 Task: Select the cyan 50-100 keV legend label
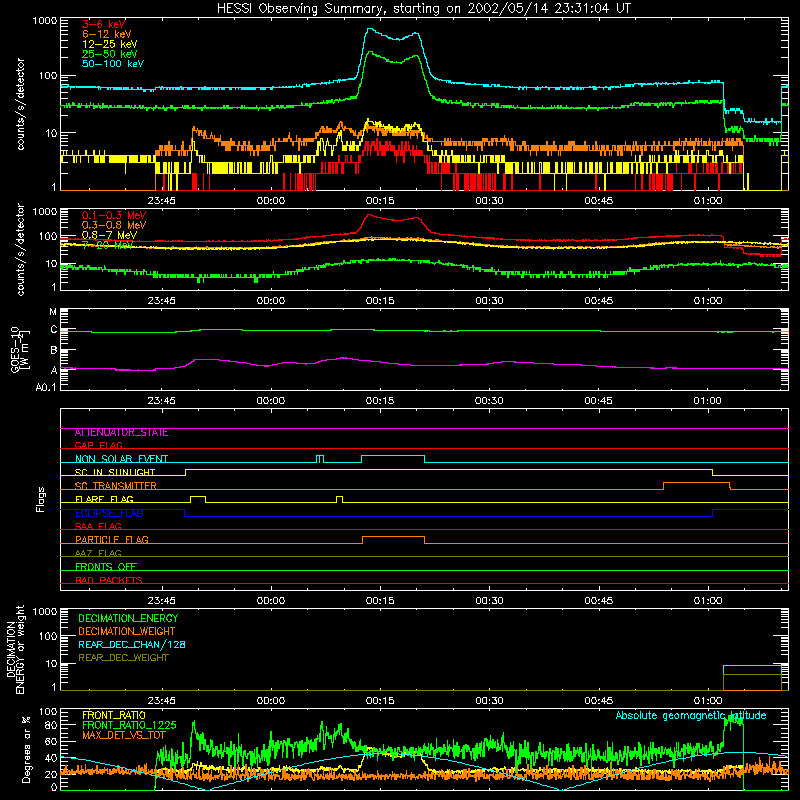click(113, 64)
